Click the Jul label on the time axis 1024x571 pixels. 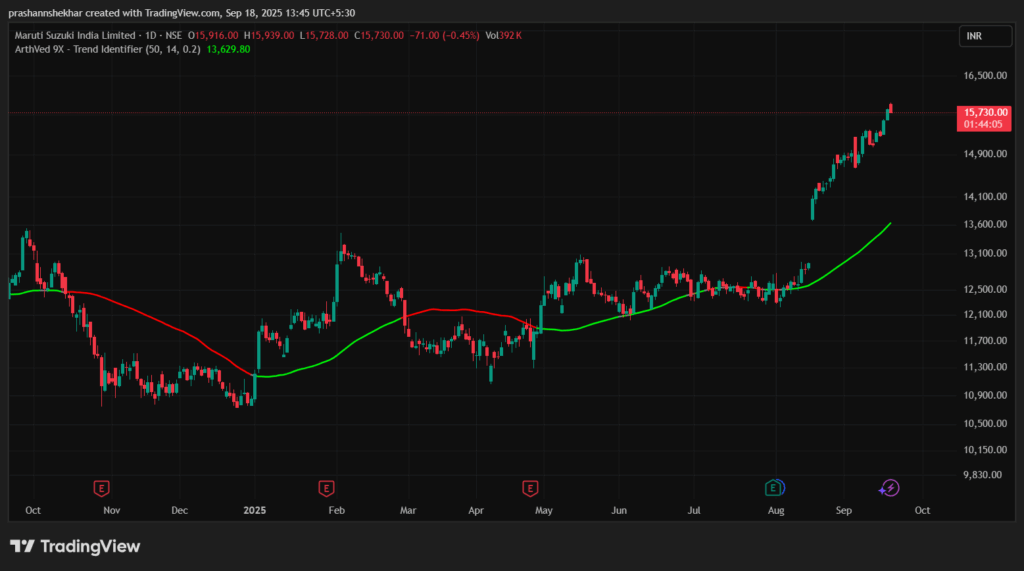695,510
